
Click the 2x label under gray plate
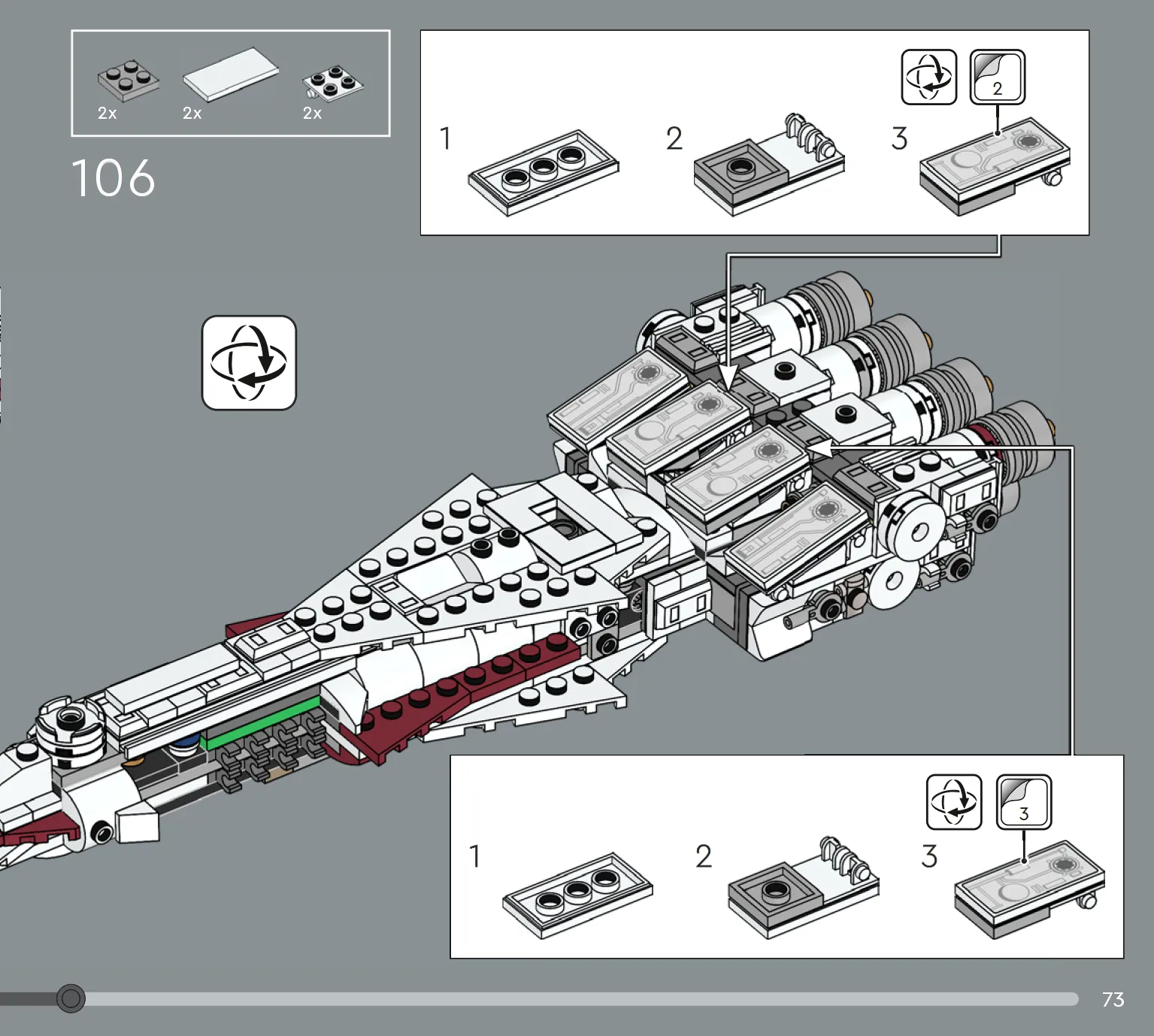tap(108, 114)
